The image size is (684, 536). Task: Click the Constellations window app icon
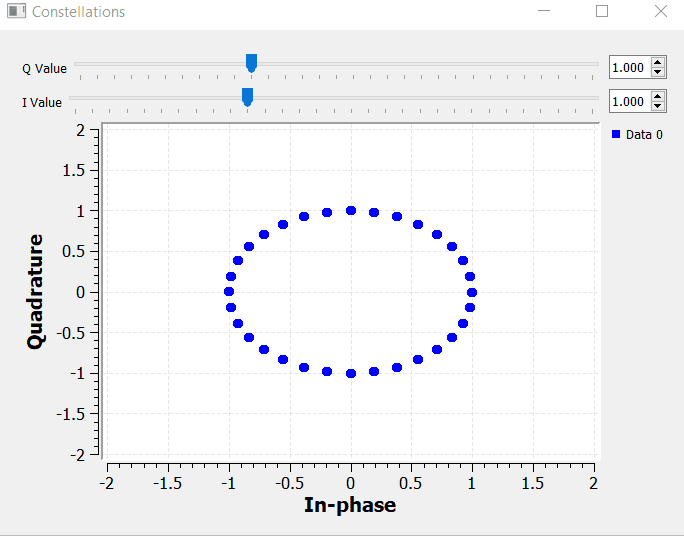(x=15, y=12)
